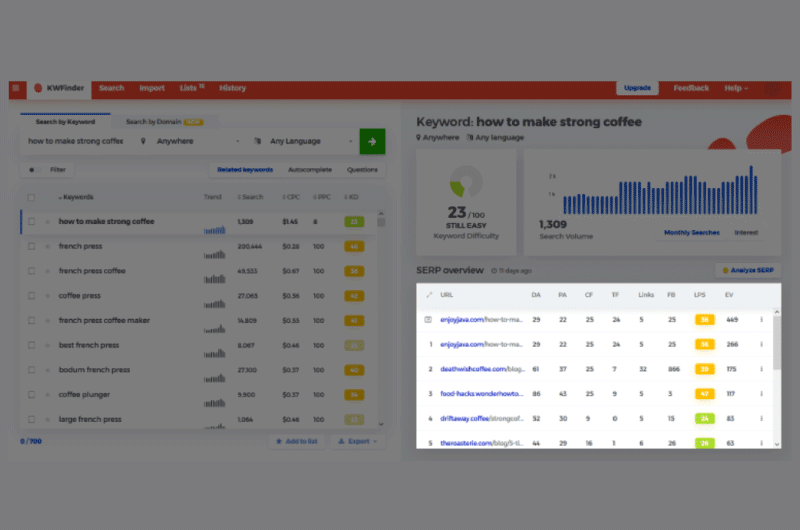
Task: Sort by CPC column
Action: 291,197
